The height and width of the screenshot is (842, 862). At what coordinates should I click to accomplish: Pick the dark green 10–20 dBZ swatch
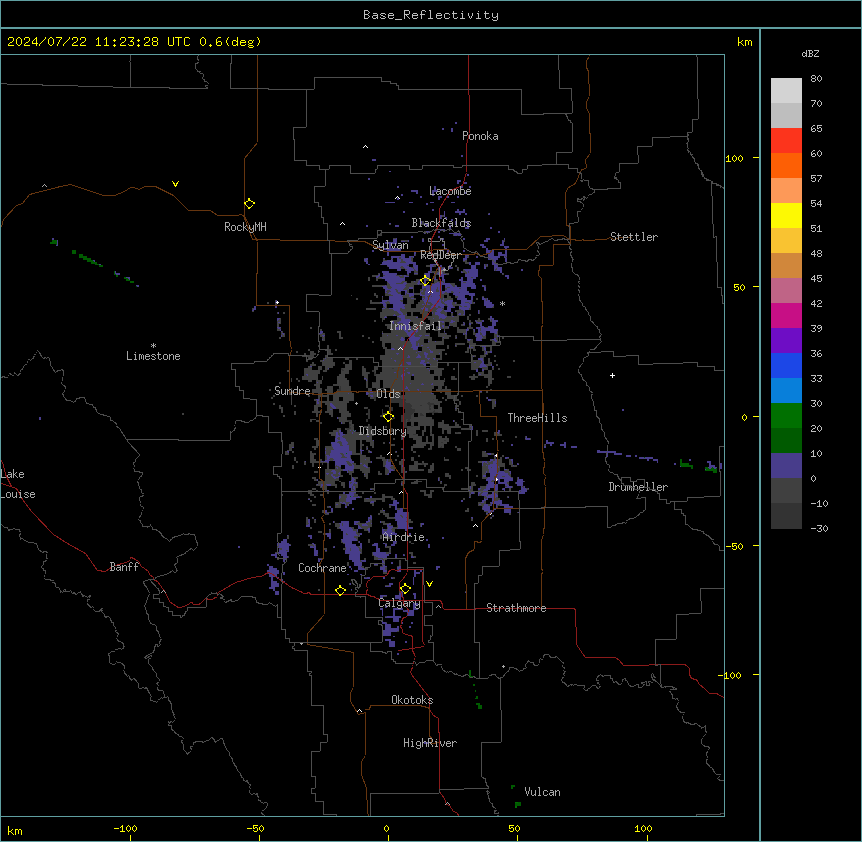786,440
